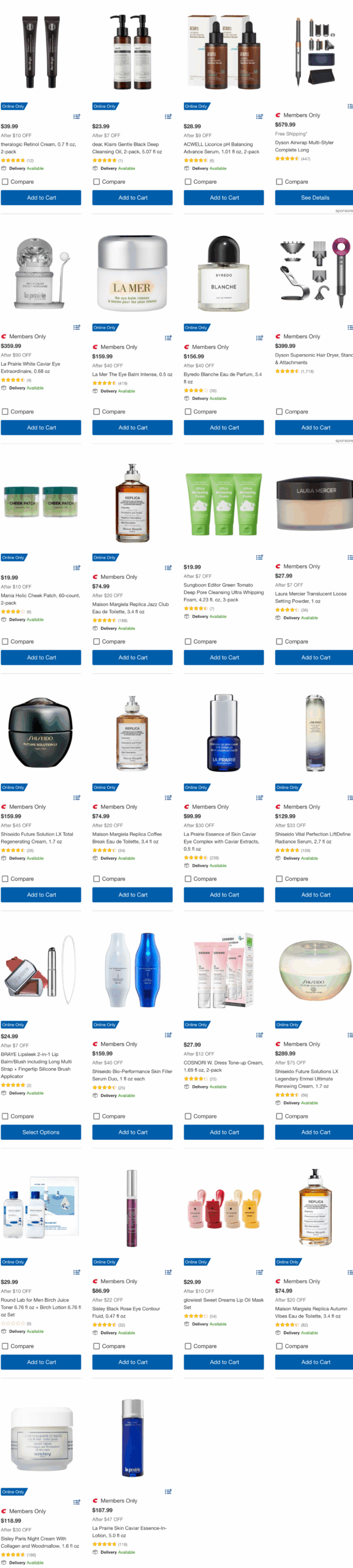Click Select Options for BRAYE Lipsleek

pyautogui.click(x=41, y=1133)
